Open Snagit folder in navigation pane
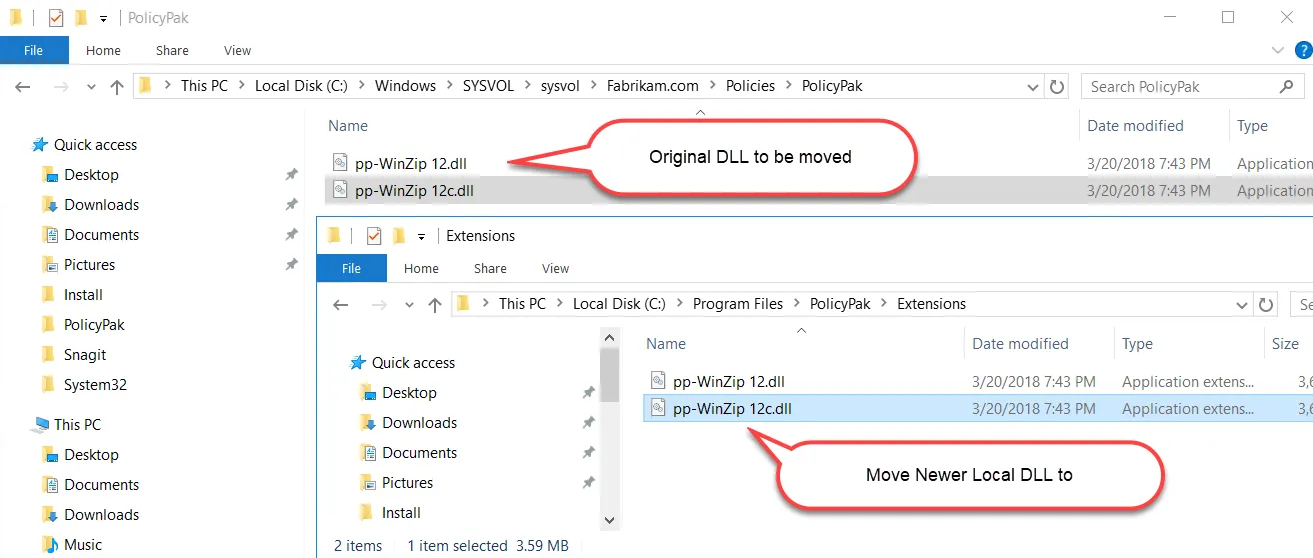 (x=84, y=354)
